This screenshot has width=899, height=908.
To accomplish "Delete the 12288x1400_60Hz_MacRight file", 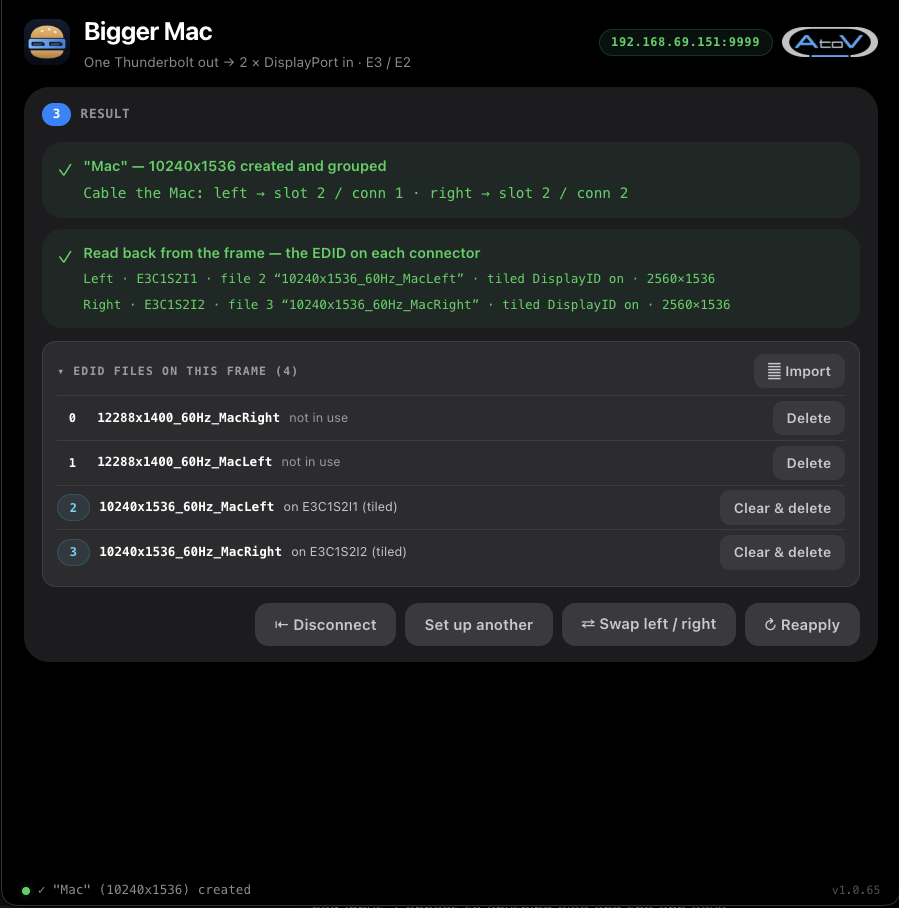I will [x=809, y=418].
